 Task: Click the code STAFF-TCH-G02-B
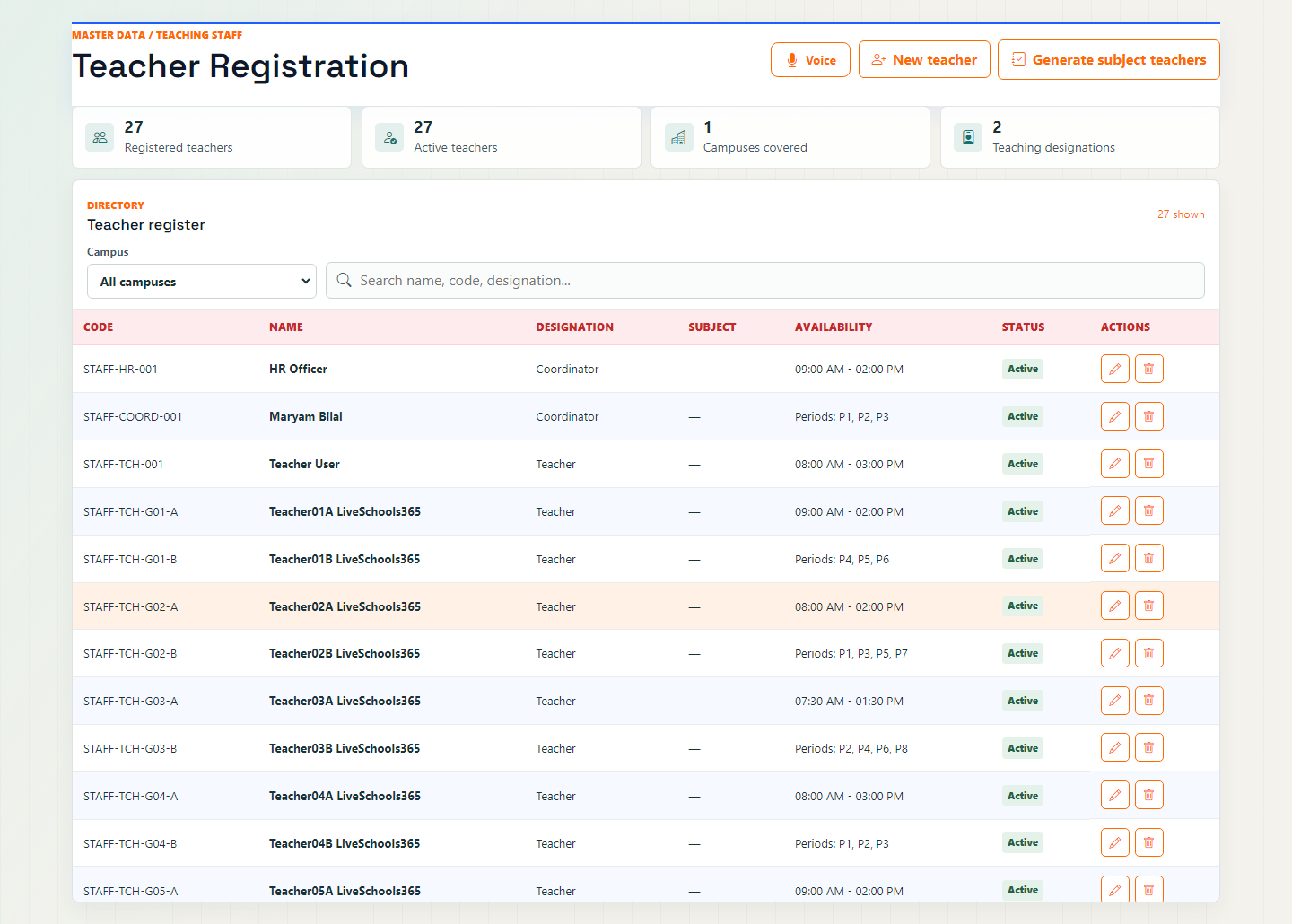pyautogui.click(x=130, y=653)
